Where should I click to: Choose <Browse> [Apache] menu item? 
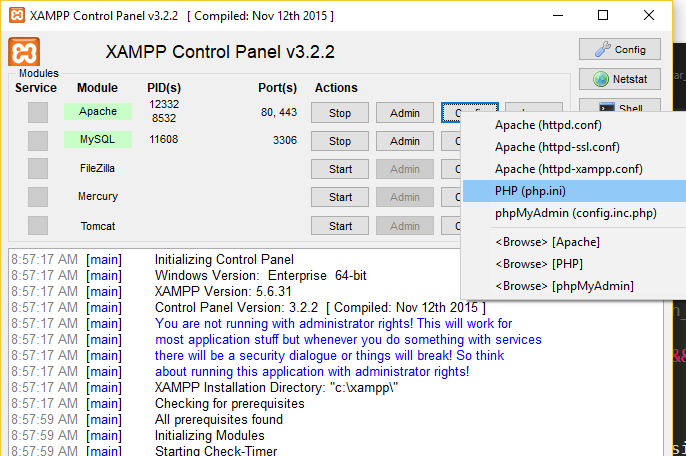coord(574,242)
